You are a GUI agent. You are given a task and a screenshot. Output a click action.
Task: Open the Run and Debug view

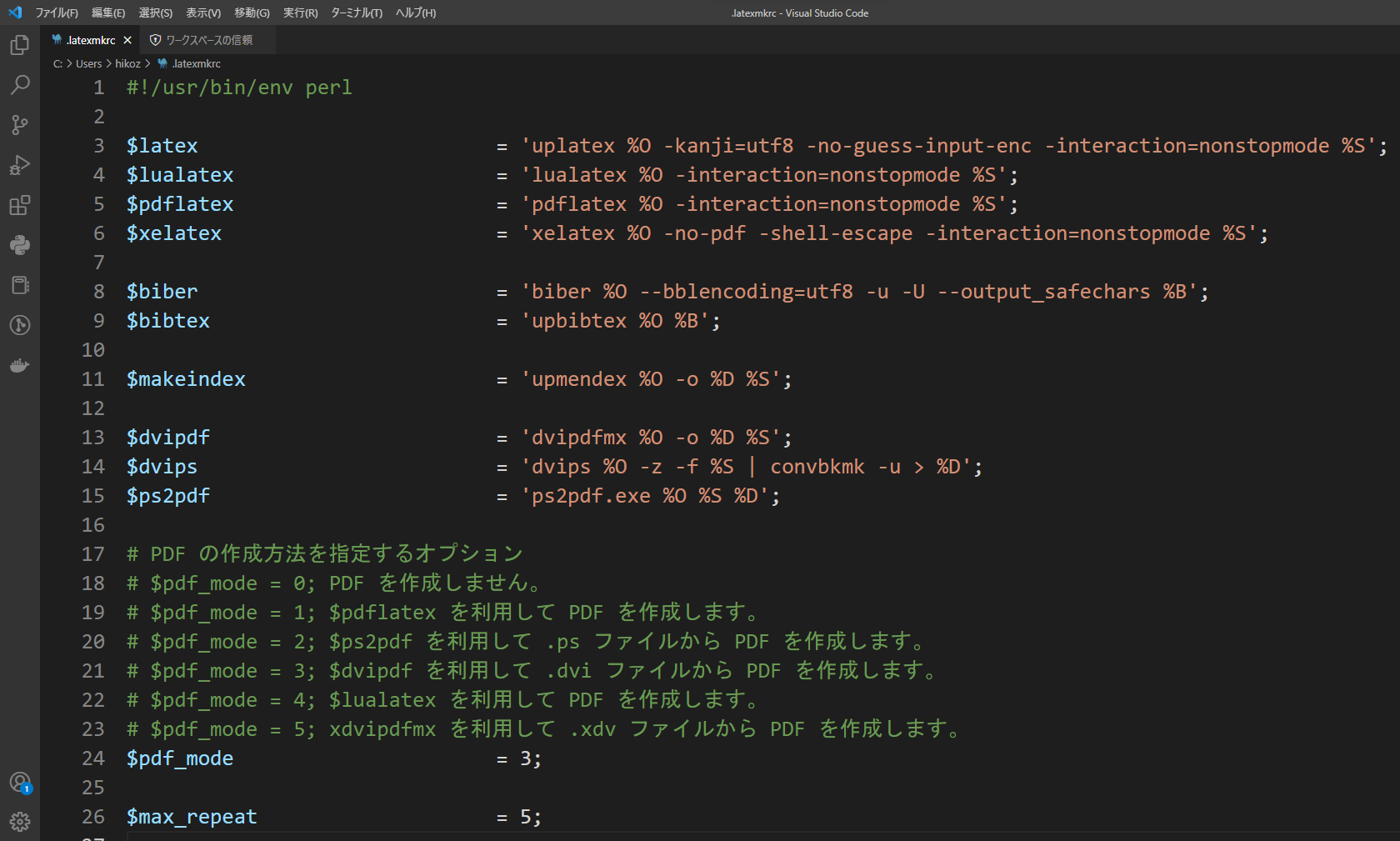pyautogui.click(x=20, y=165)
